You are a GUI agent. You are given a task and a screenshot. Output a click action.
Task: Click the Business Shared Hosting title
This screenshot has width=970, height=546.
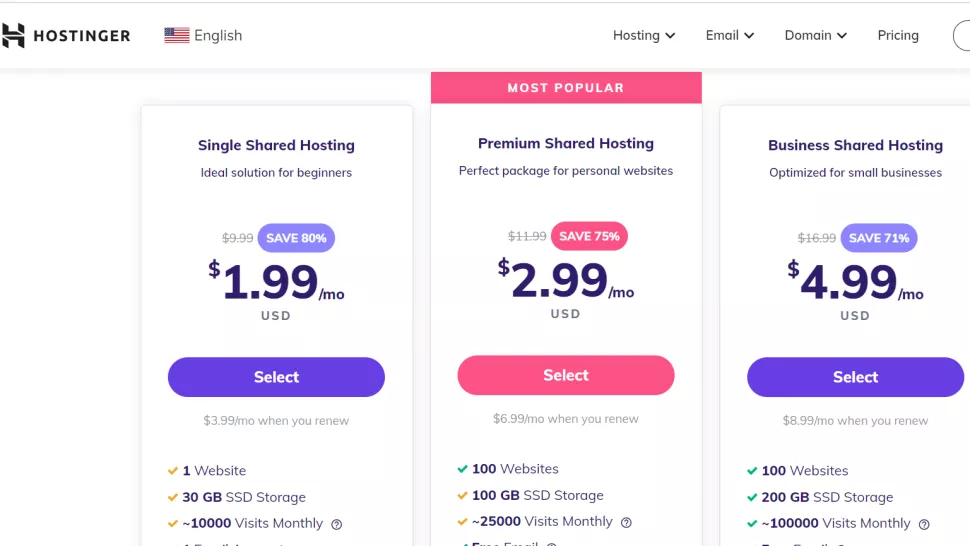tap(856, 145)
